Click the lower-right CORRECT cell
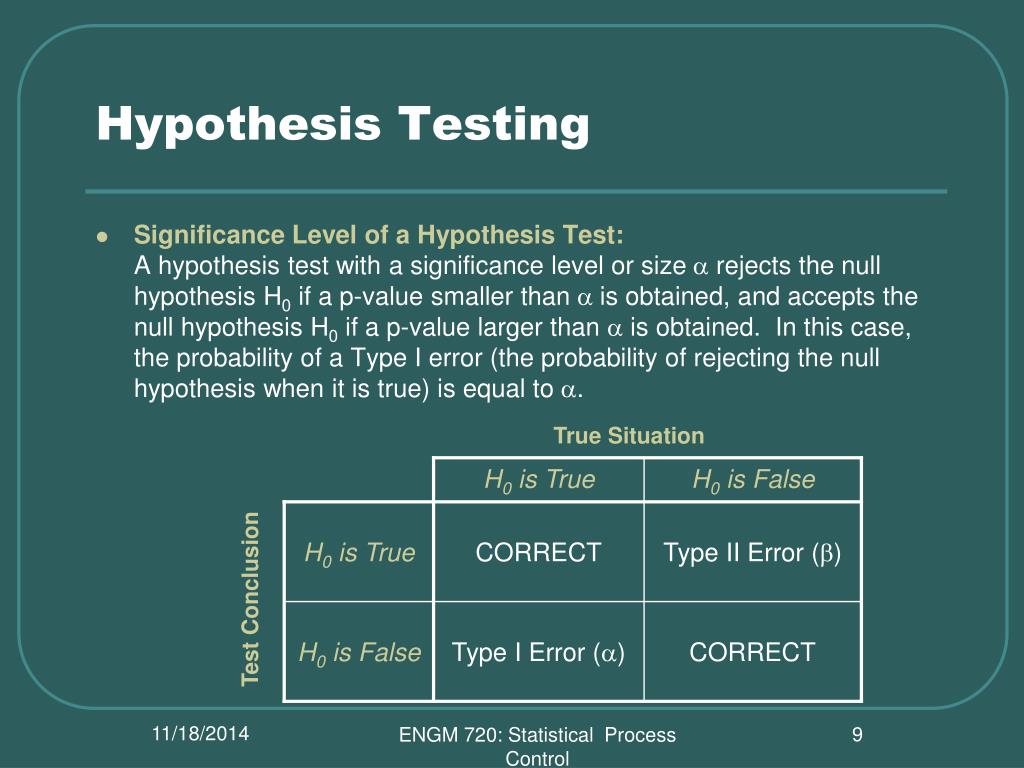 [x=752, y=652]
